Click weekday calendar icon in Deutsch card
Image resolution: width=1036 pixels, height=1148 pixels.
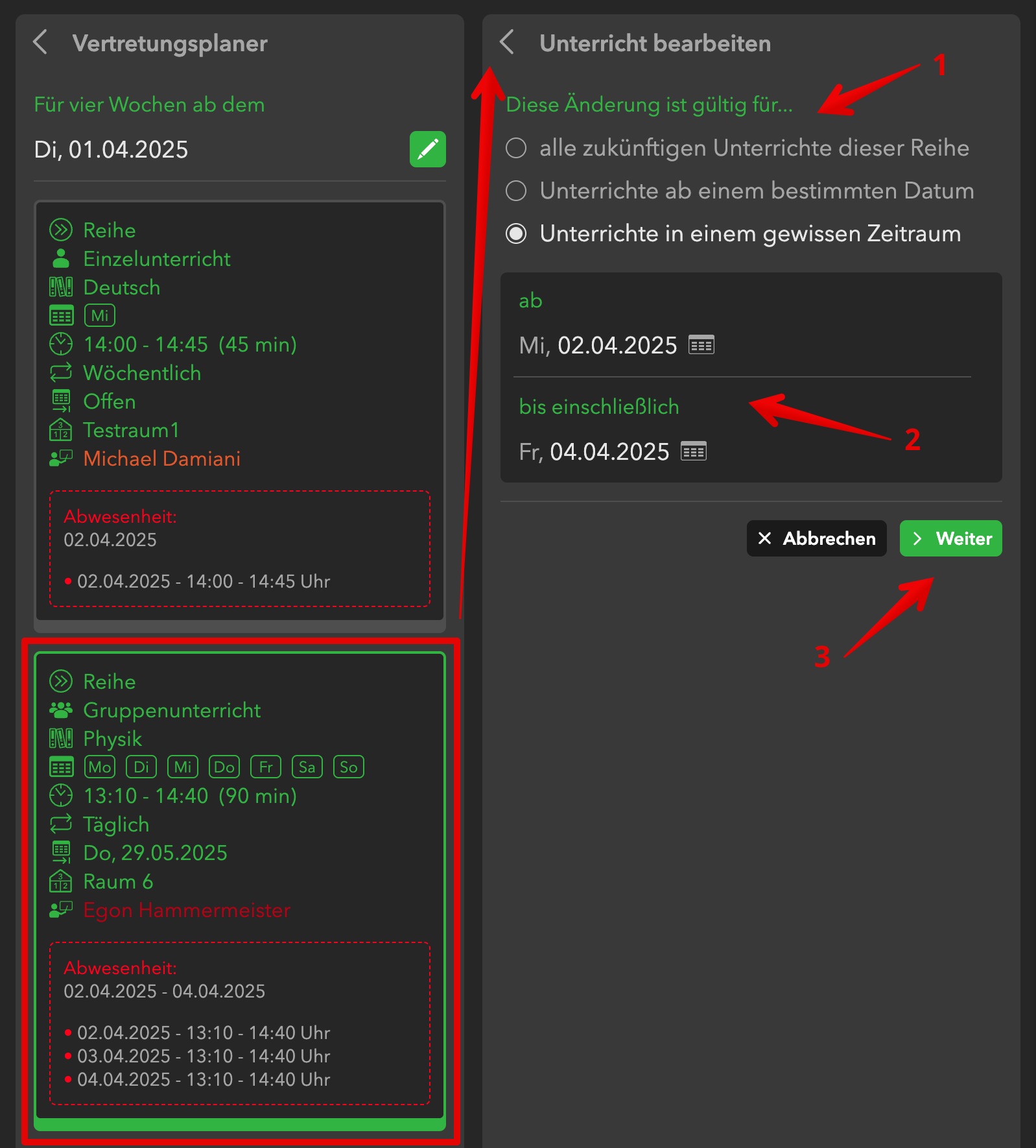[62, 316]
